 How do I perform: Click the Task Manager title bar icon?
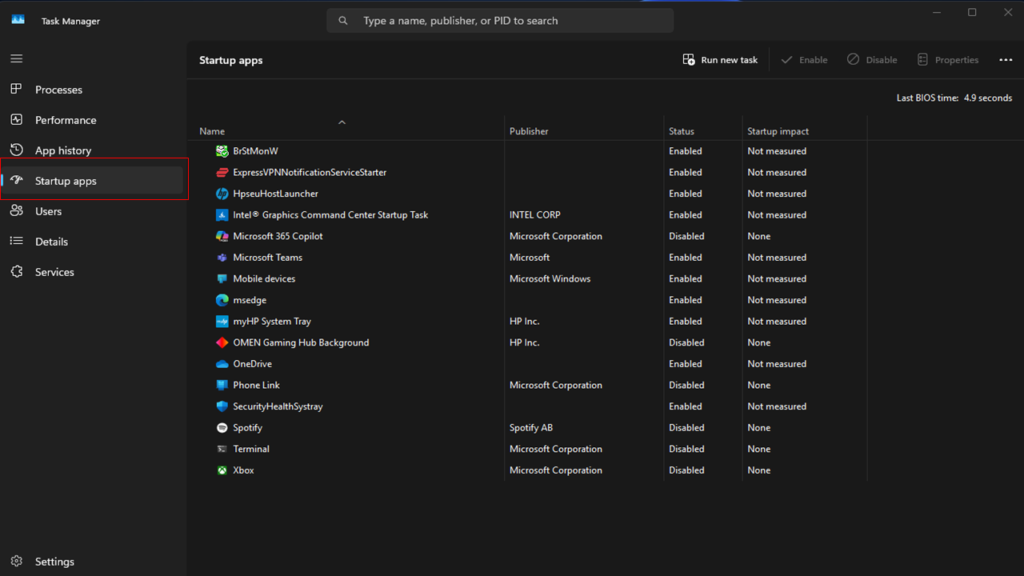18,20
